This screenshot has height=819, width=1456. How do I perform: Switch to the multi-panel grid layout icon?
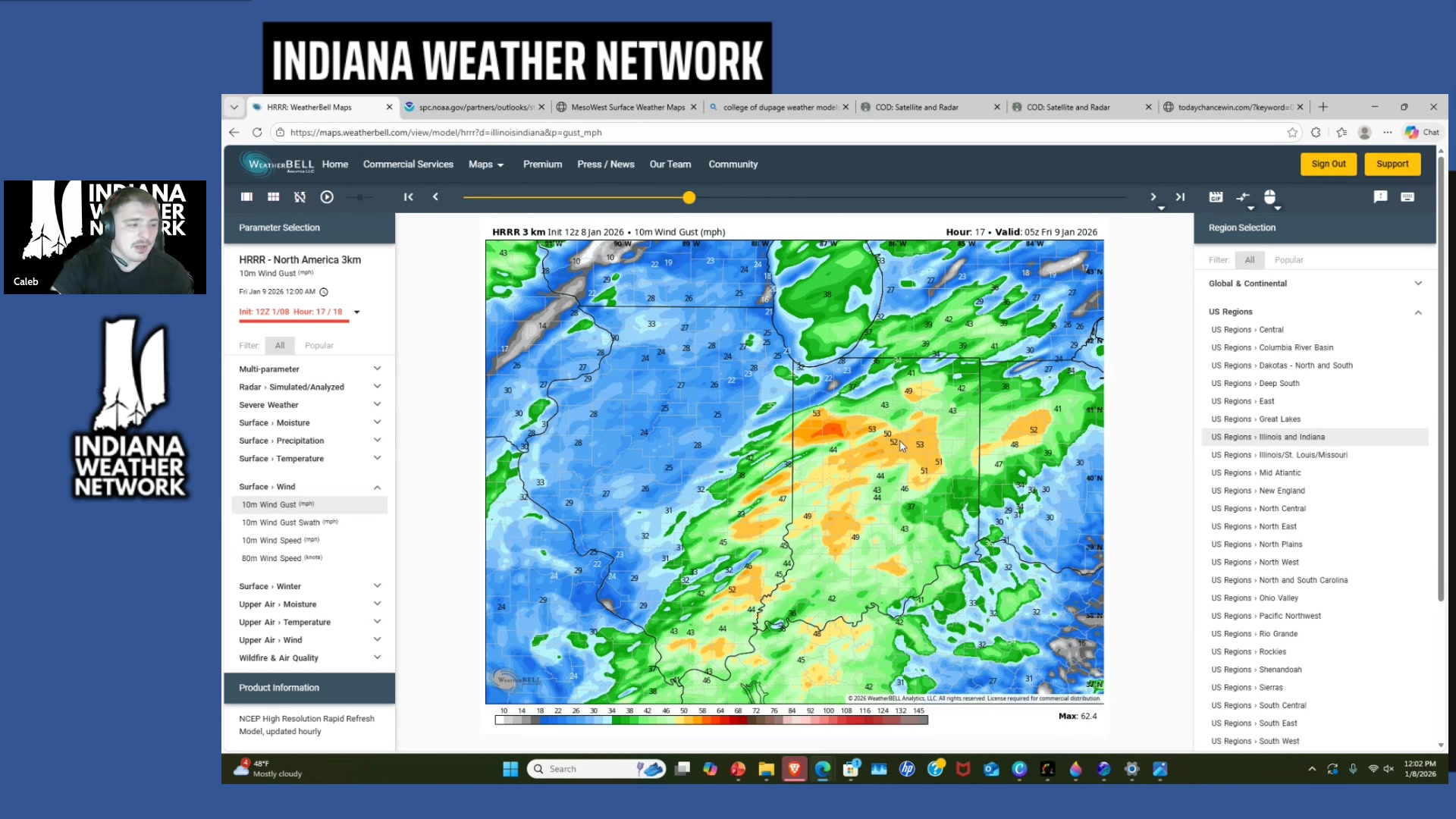(x=274, y=197)
